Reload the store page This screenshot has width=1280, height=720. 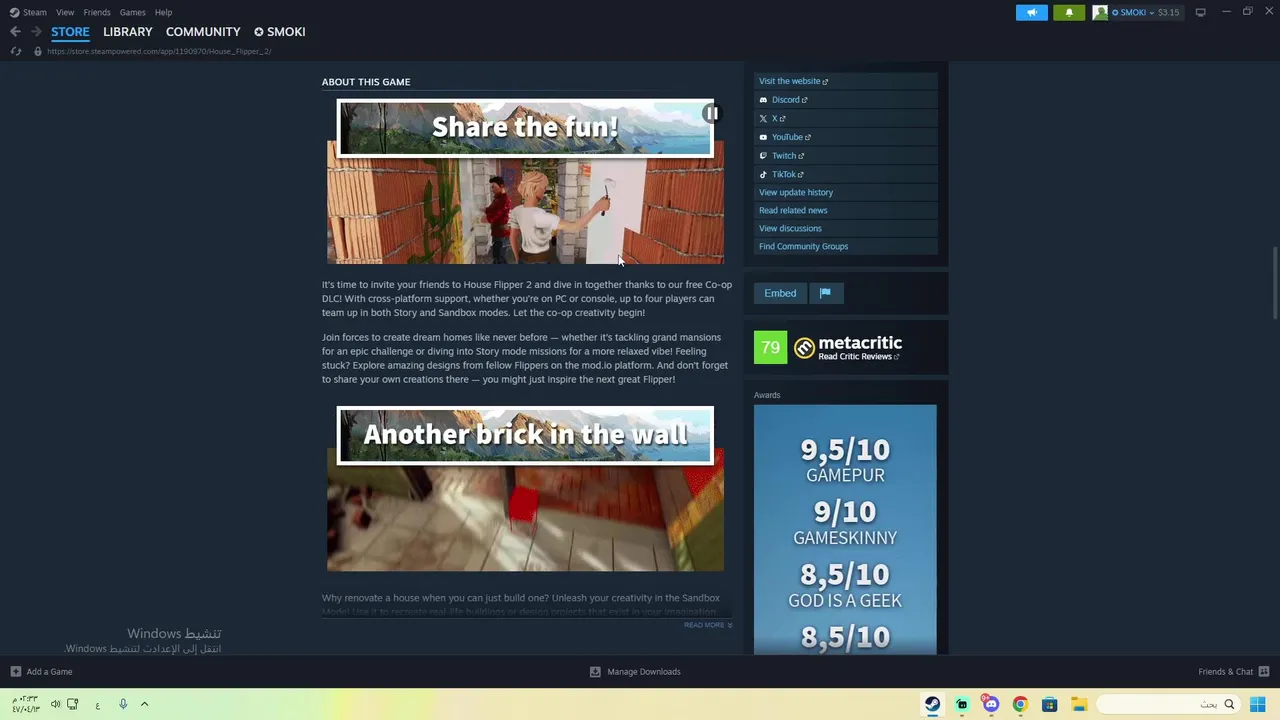click(16, 51)
